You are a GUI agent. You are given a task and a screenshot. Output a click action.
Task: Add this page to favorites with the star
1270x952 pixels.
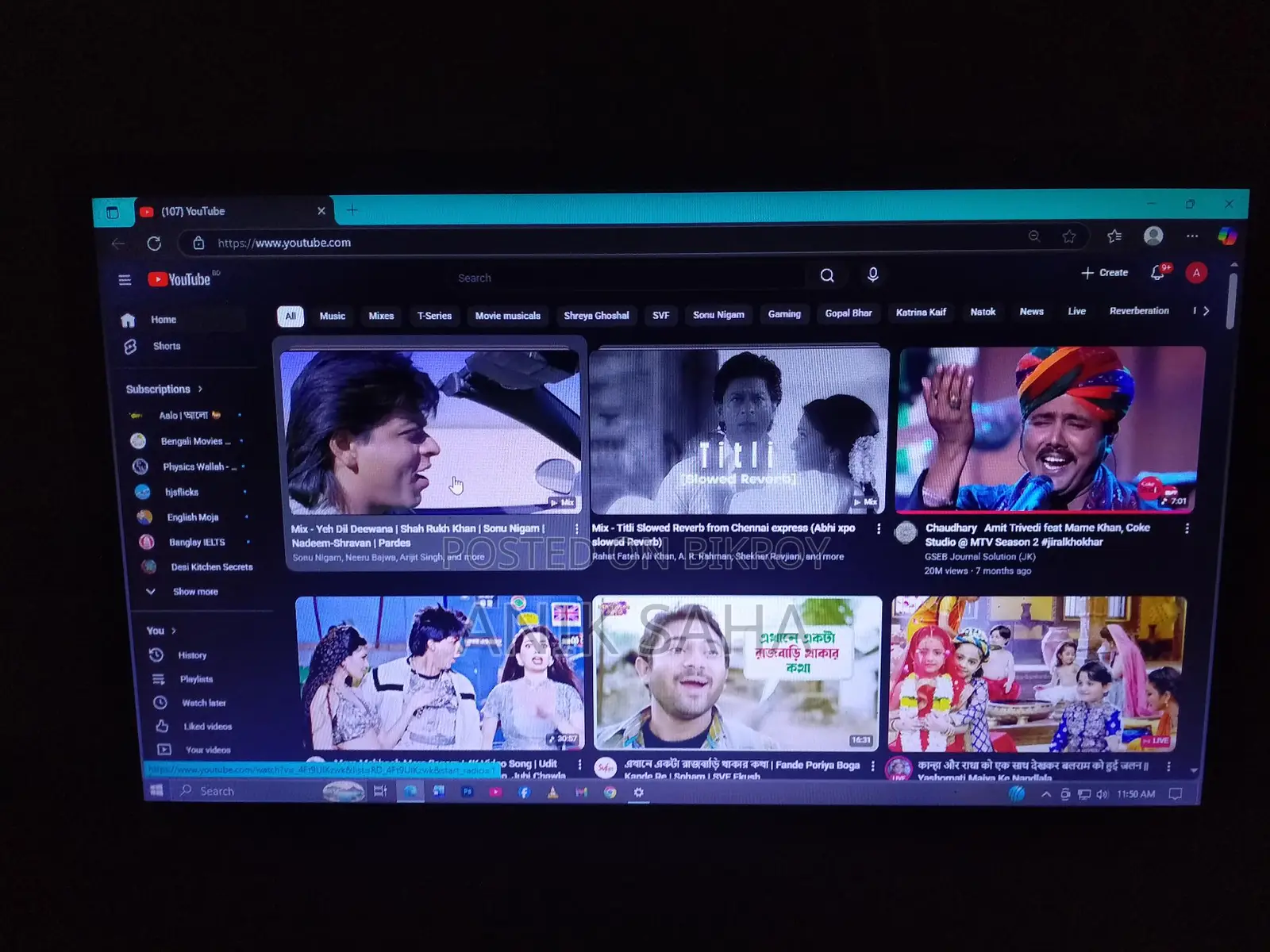coord(1069,236)
